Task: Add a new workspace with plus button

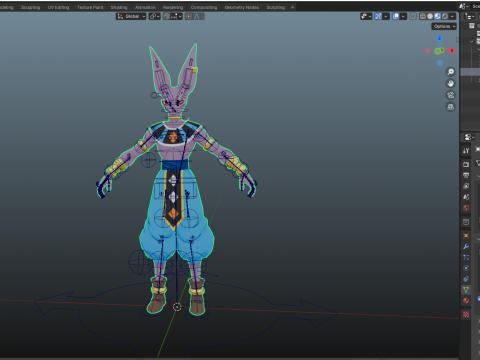Action: (293, 7)
